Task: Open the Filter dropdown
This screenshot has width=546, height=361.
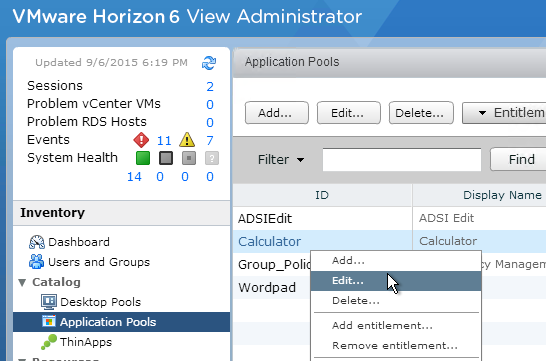Action: click(281, 160)
